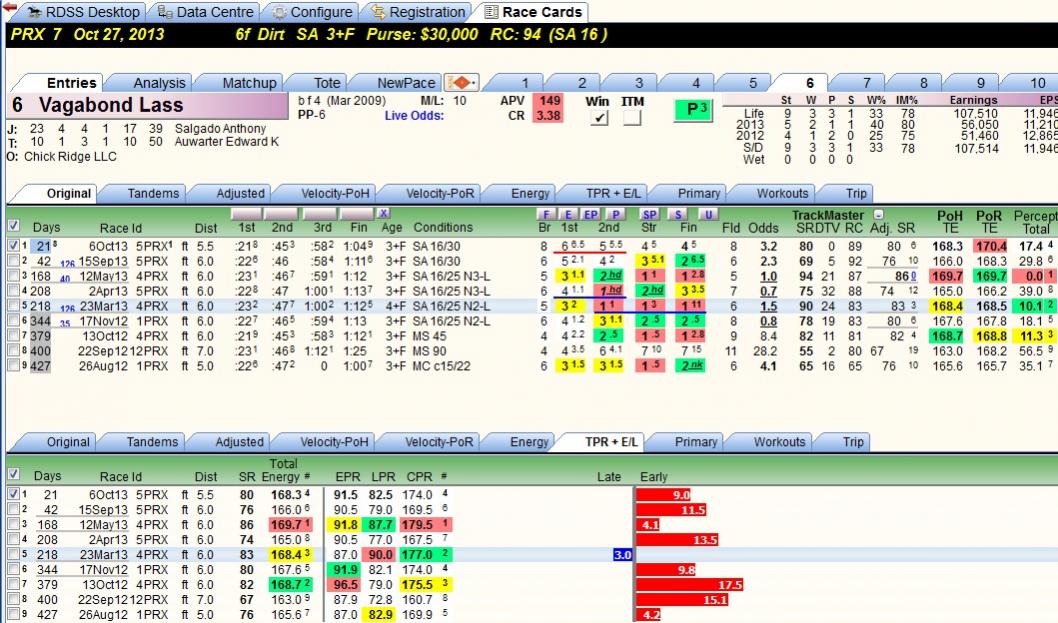1058x623 pixels.
Task: Click the small X button above Age
Action: [x=383, y=213]
